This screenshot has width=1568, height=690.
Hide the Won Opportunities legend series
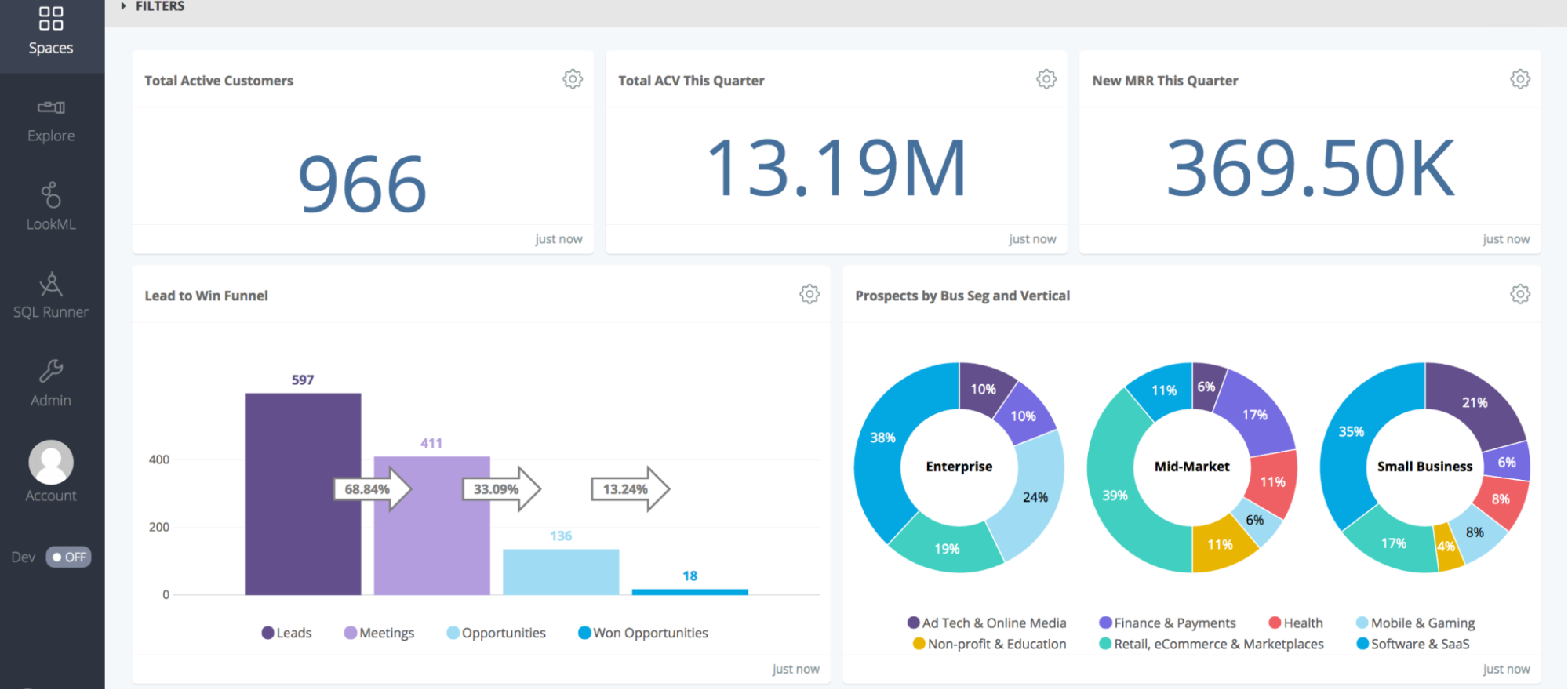click(643, 633)
